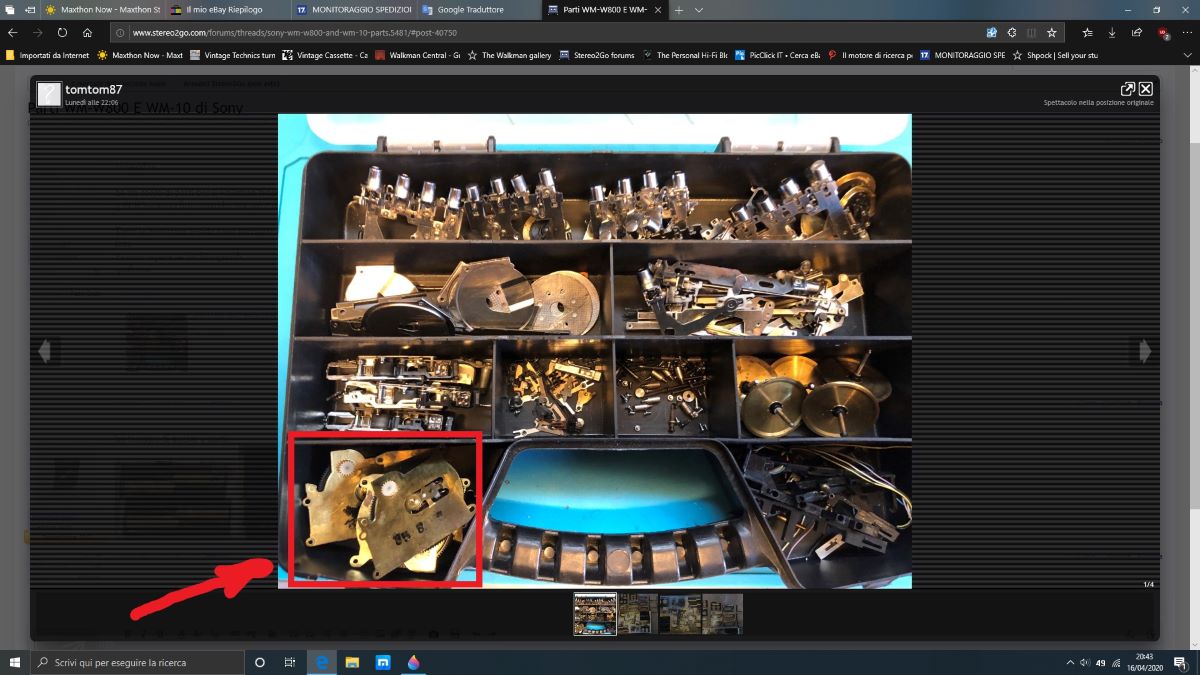The width and height of the screenshot is (1200, 675).
Task: Open Cortana circle on the taskbar
Action: pos(260,662)
